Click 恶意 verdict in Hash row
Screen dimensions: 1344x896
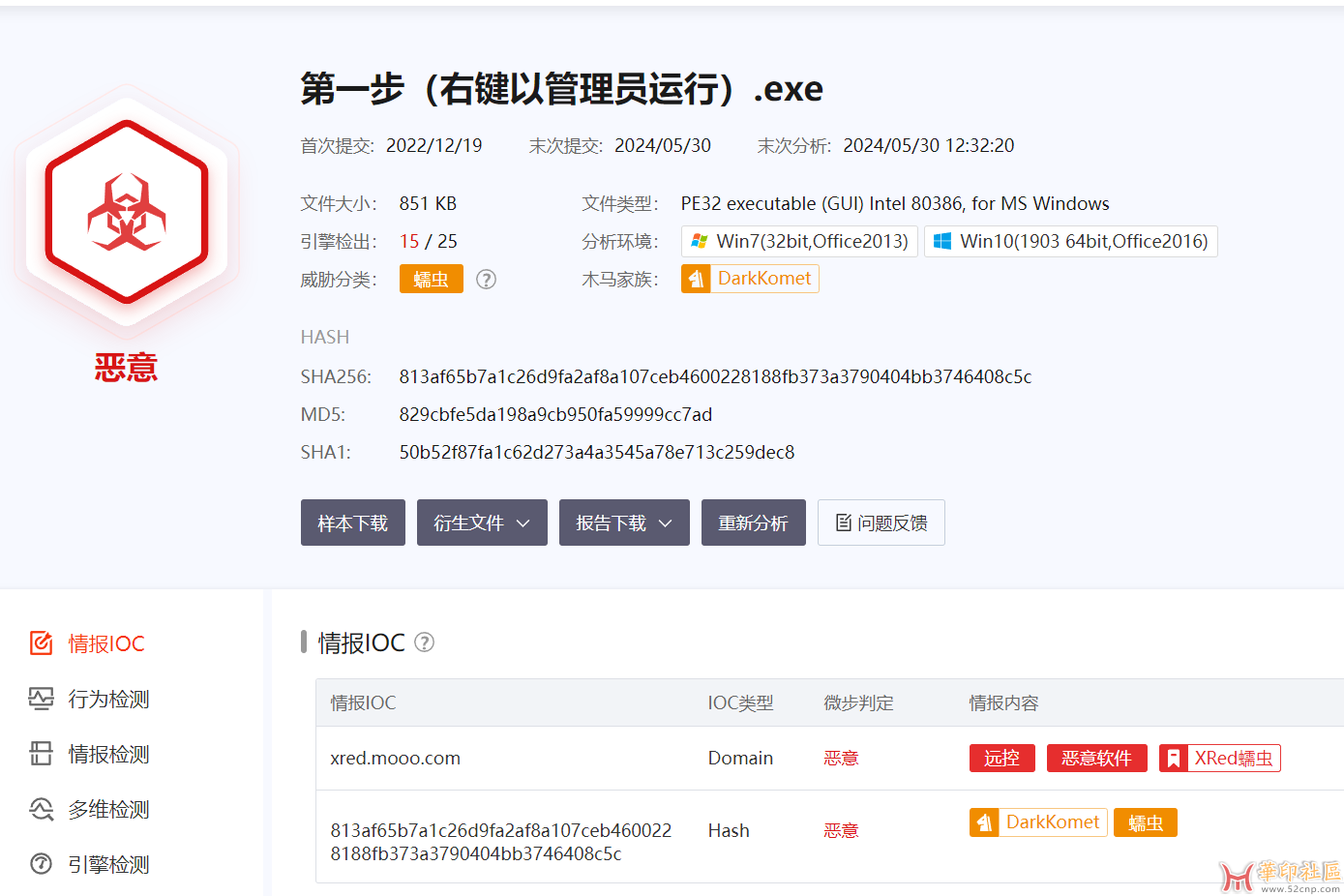(841, 830)
